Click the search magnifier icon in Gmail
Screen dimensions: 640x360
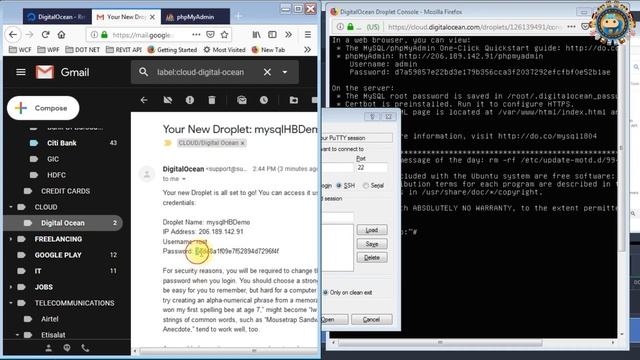click(143, 72)
